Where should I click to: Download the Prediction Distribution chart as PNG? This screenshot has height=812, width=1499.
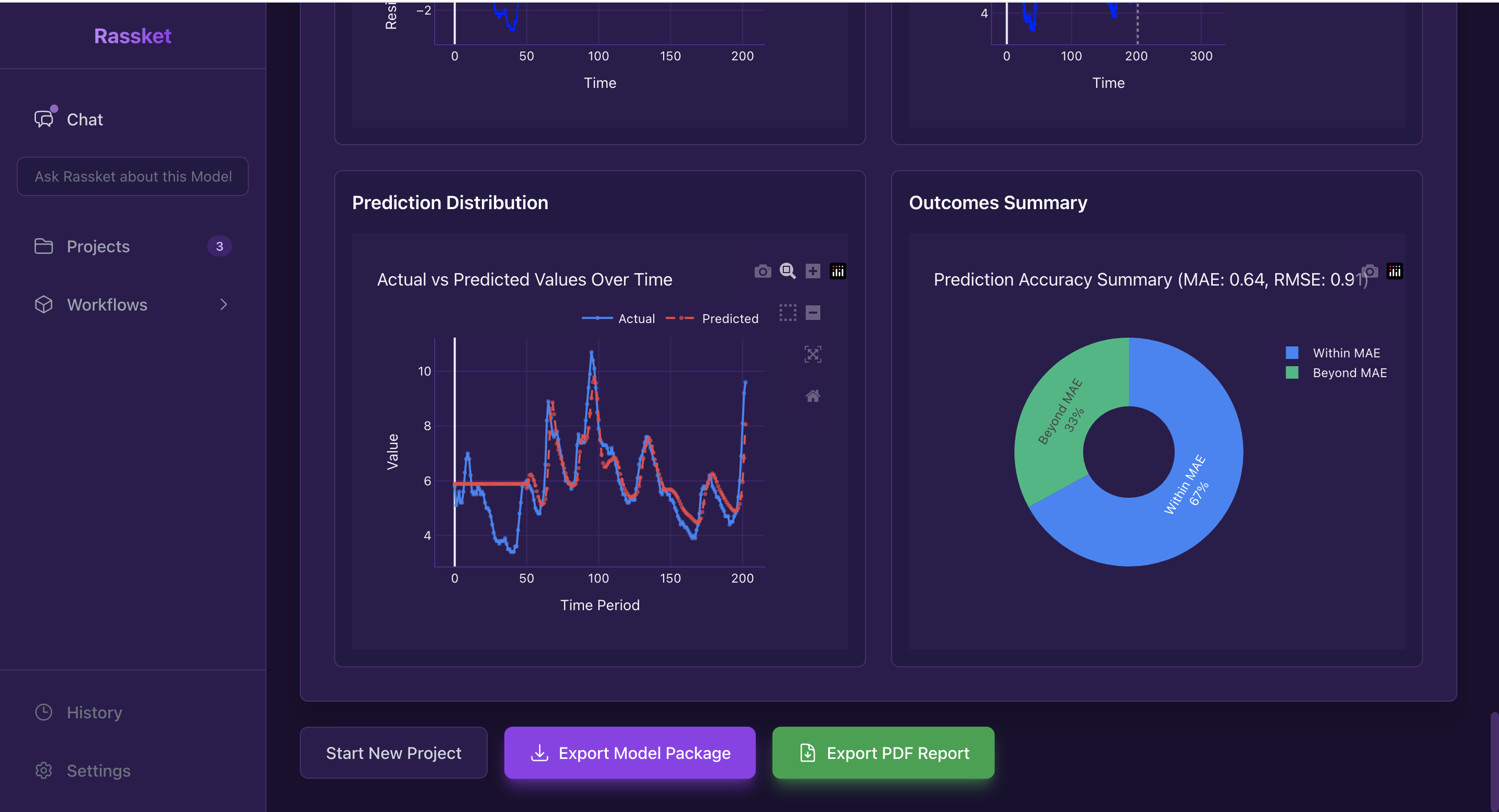763,270
